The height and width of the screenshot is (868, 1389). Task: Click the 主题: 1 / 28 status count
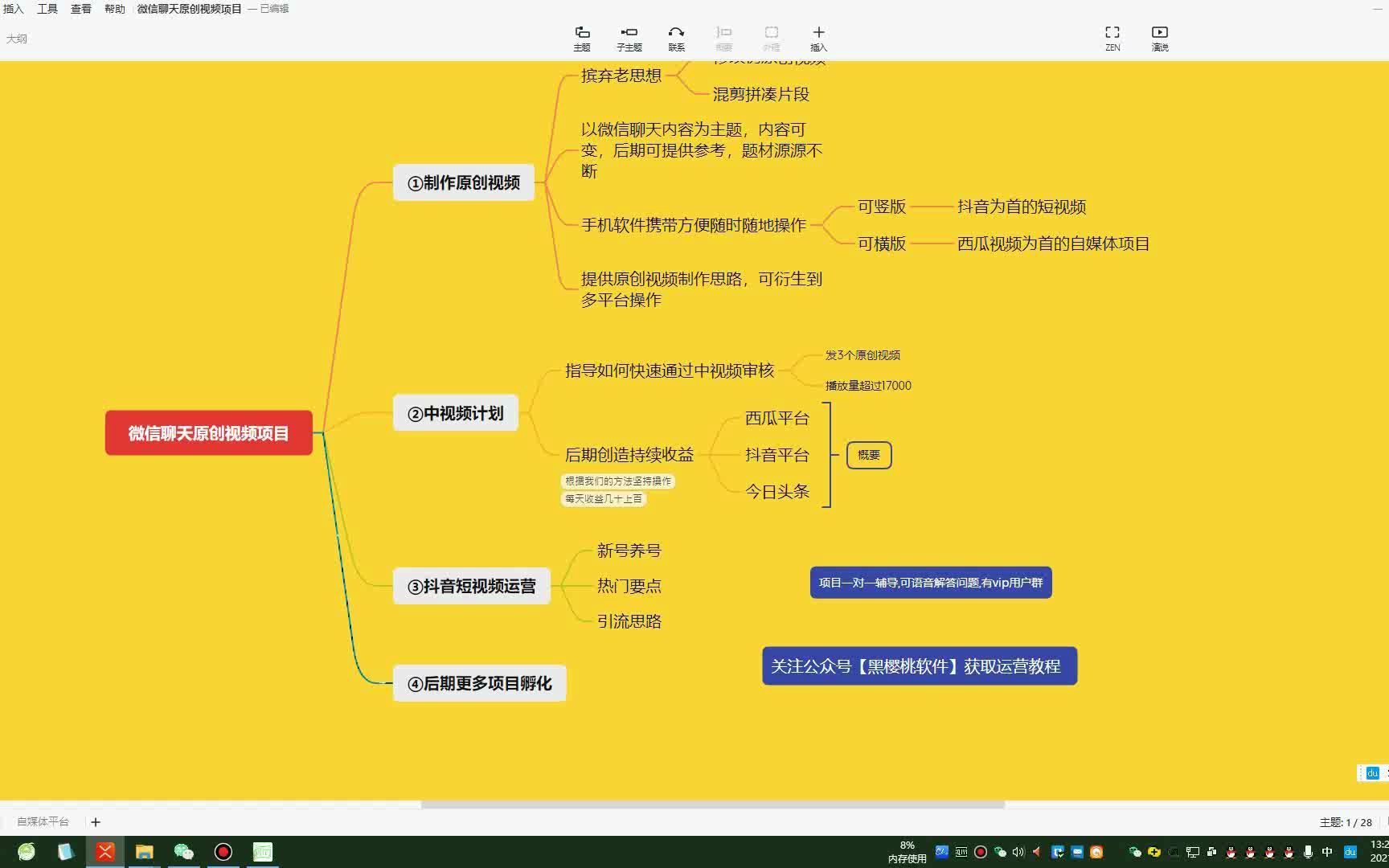coord(1346,822)
